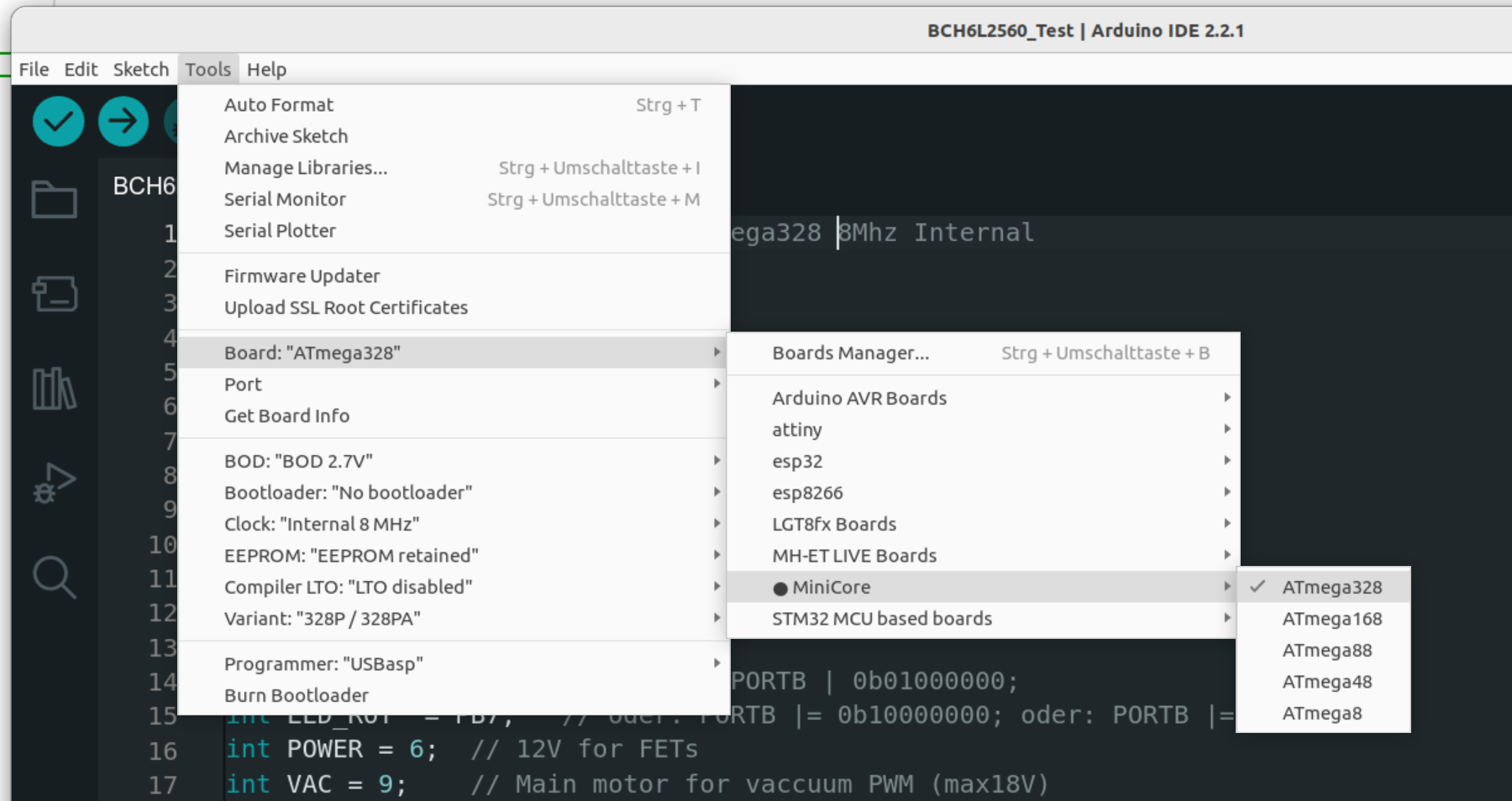Expand the esp8266 boards submenu

(x=983, y=493)
